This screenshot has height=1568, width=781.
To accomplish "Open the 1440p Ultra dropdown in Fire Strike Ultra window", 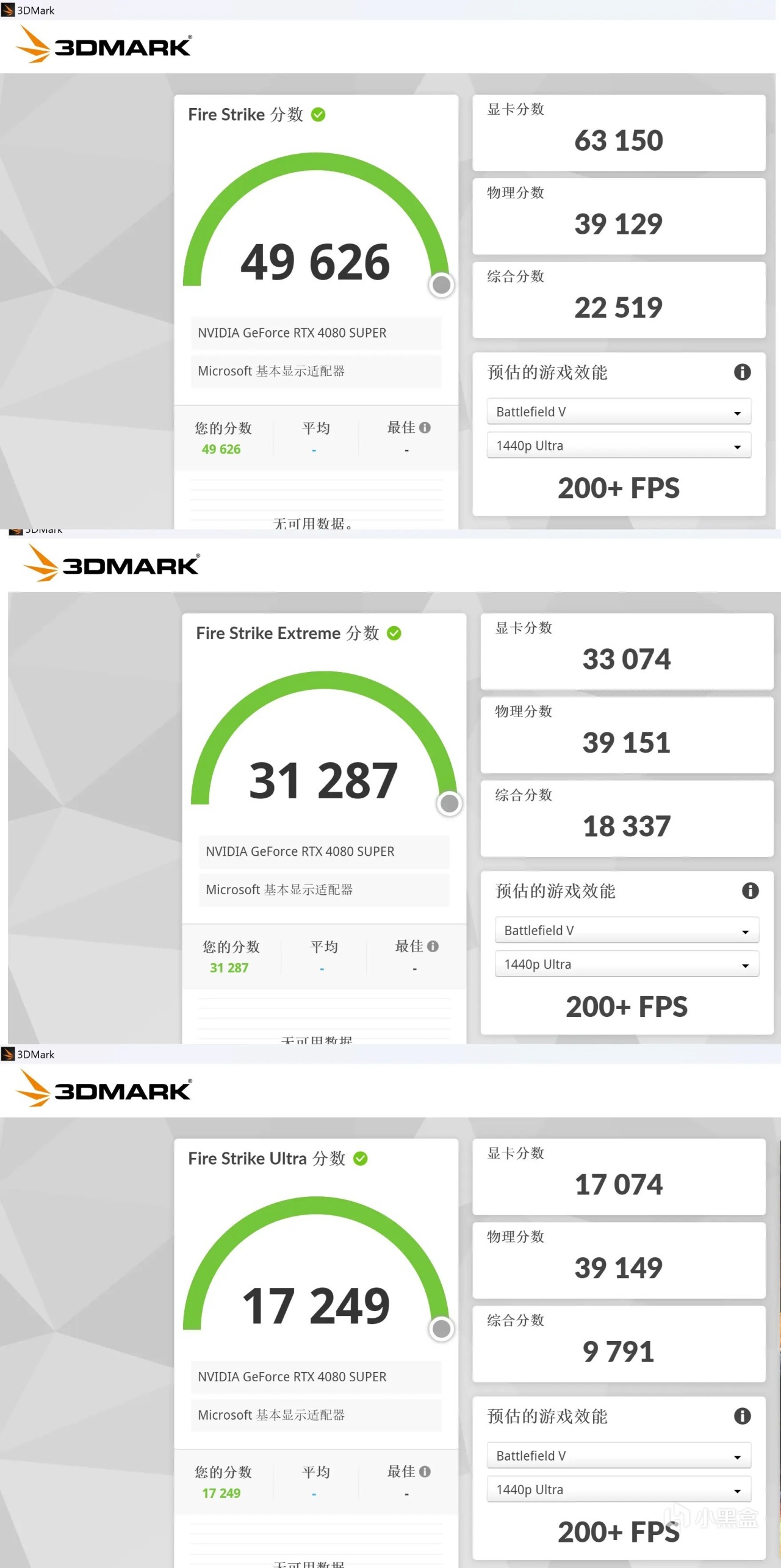I will [619, 1489].
